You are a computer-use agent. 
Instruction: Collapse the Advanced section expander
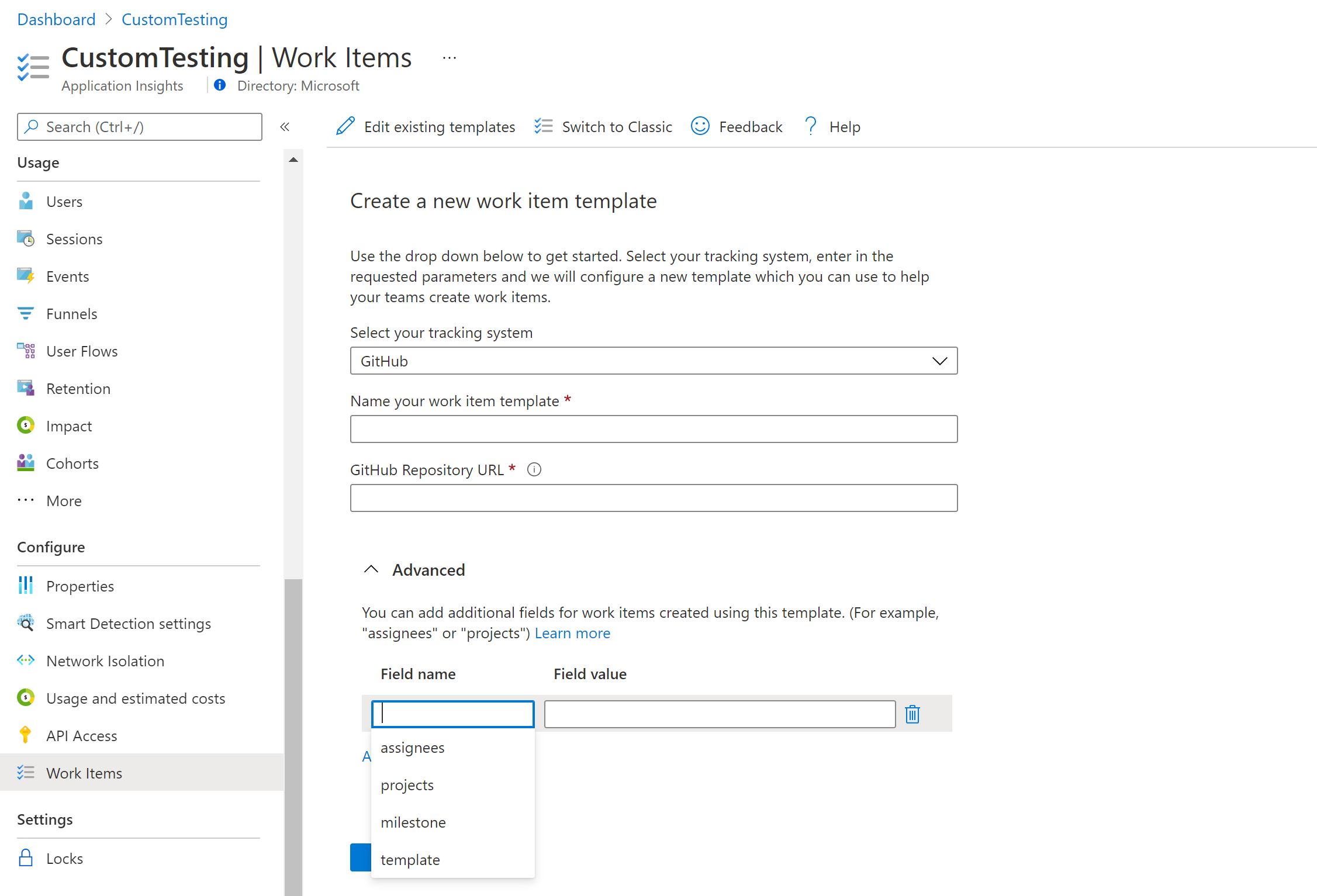coord(371,570)
